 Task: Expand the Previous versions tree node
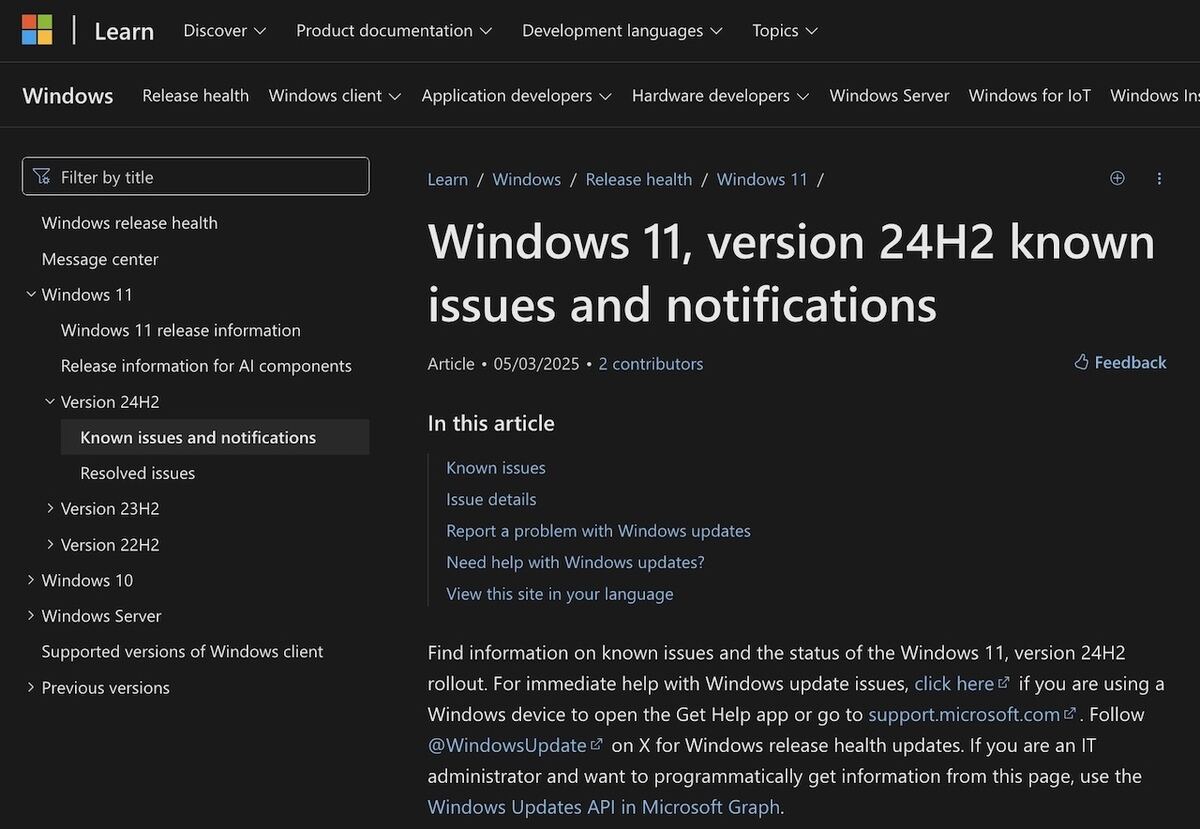[x=31, y=687]
